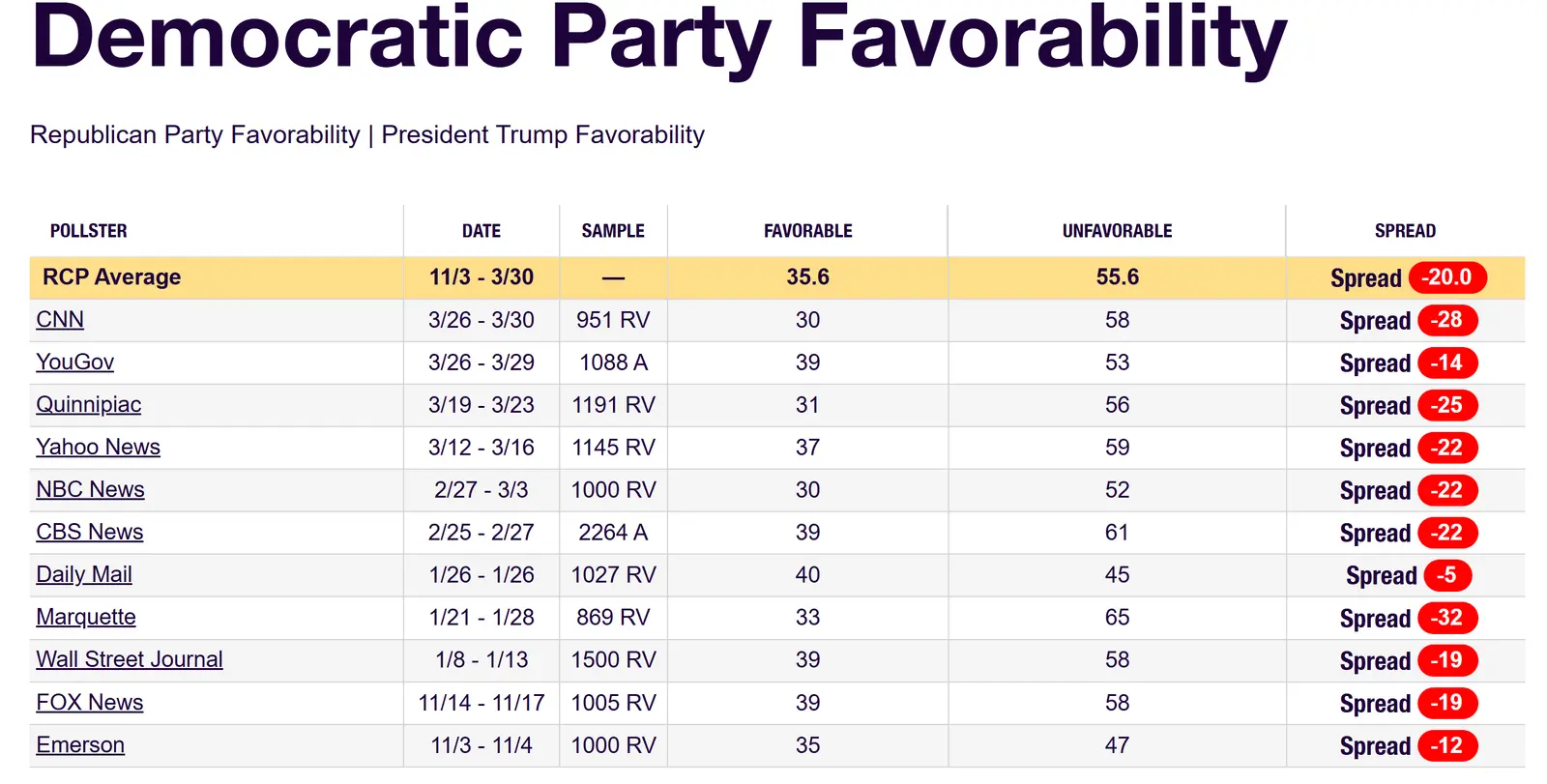Open the Yahoo News poll
The image size is (1547, 784).
(98, 448)
